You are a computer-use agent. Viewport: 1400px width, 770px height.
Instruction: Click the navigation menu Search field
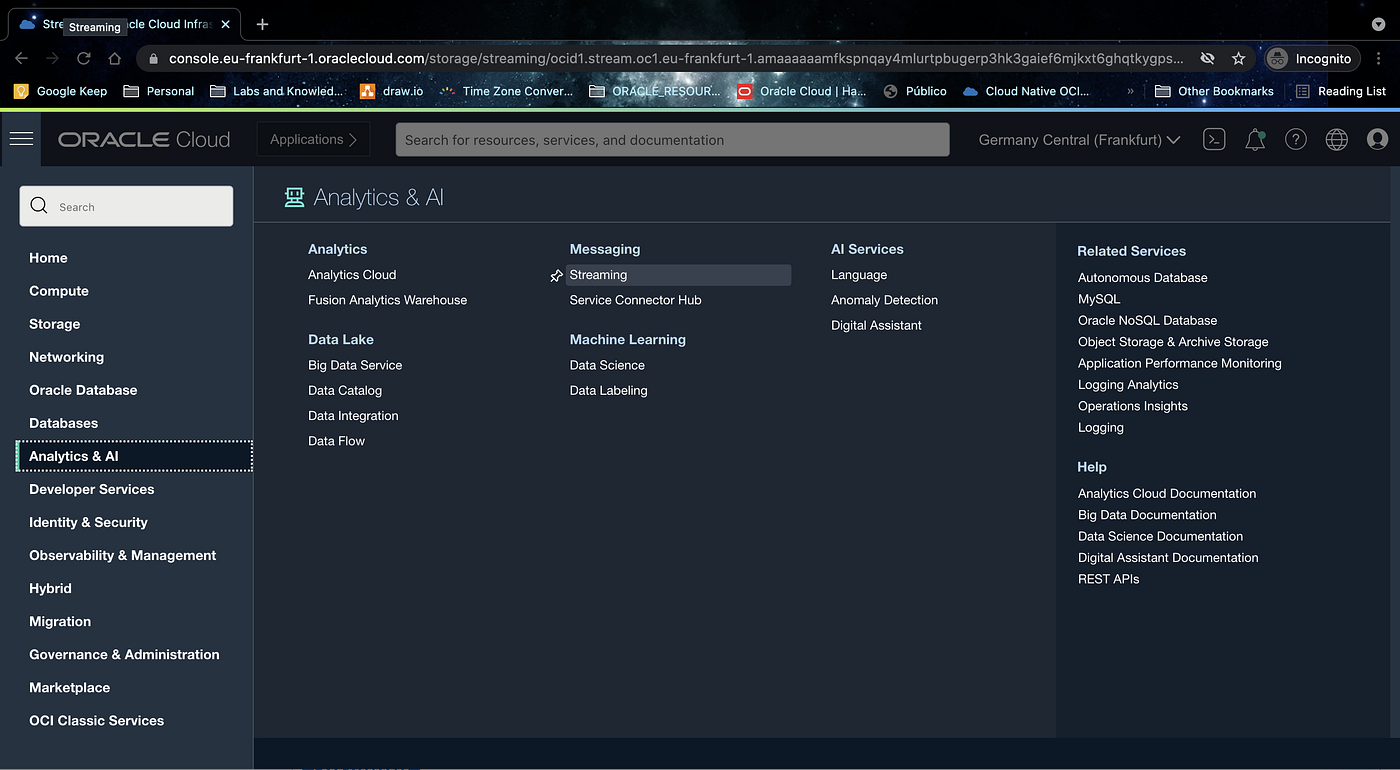(x=126, y=206)
